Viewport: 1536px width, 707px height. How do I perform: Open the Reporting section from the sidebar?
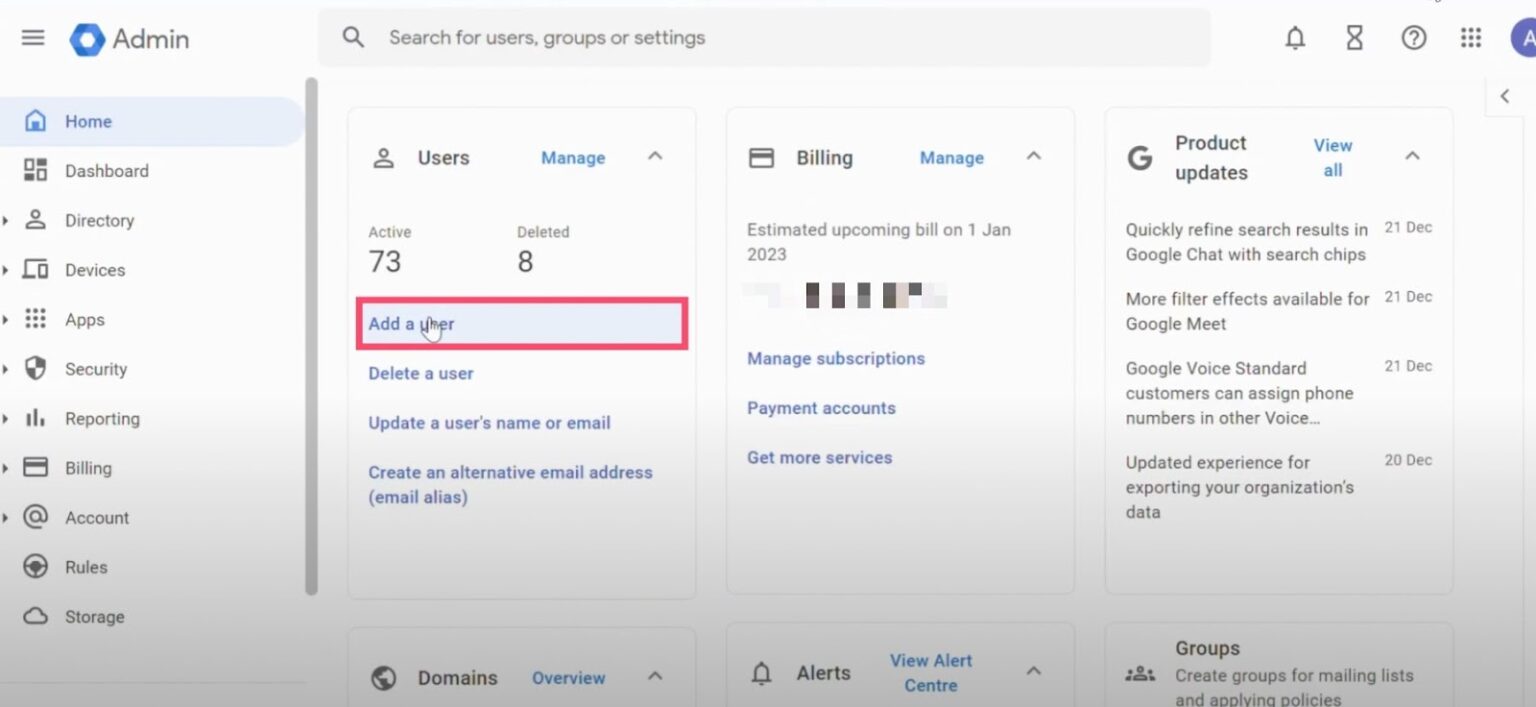coord(100,418)
